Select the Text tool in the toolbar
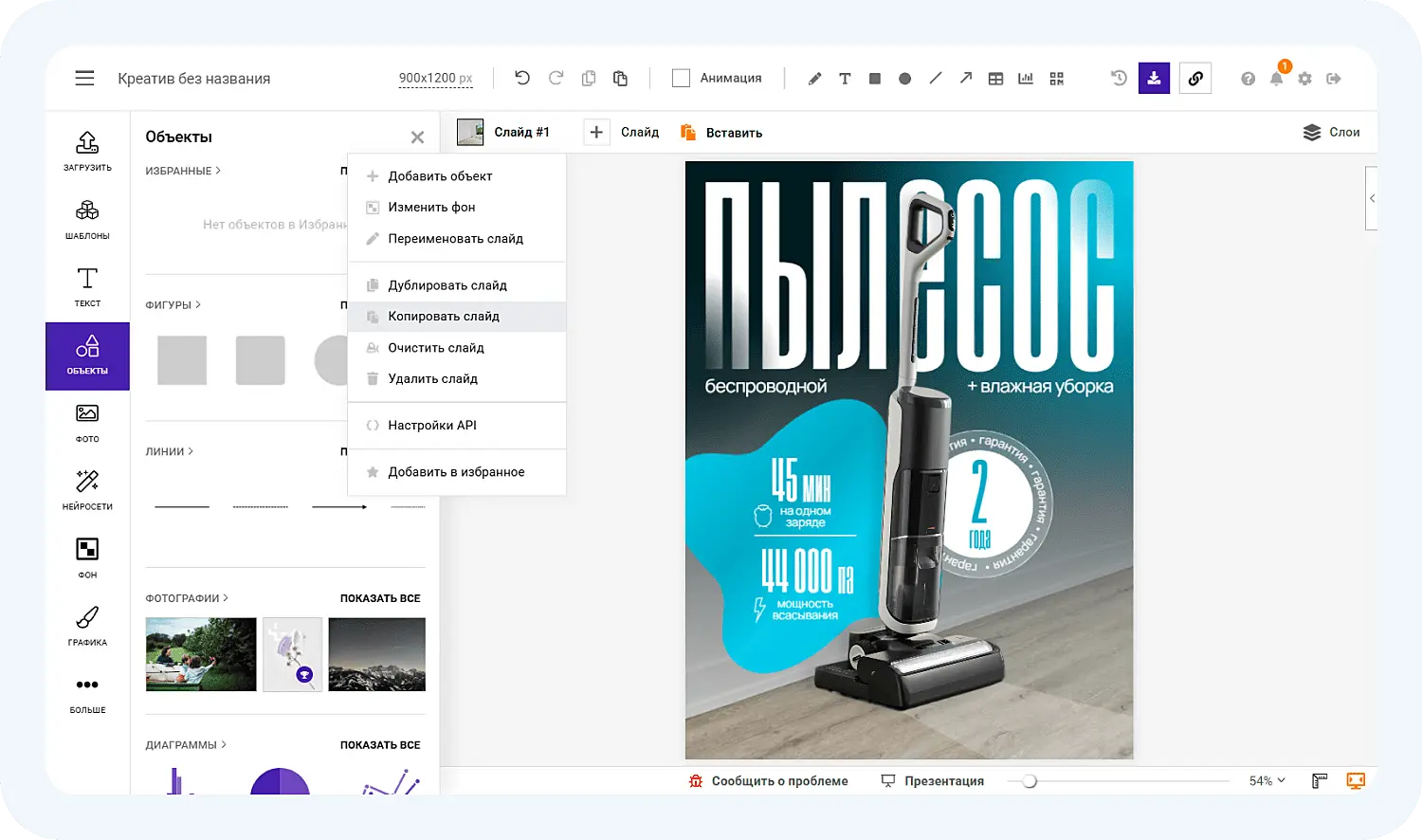The height and width of the screenshot is (840, 1422). click(x=845, y=78)
